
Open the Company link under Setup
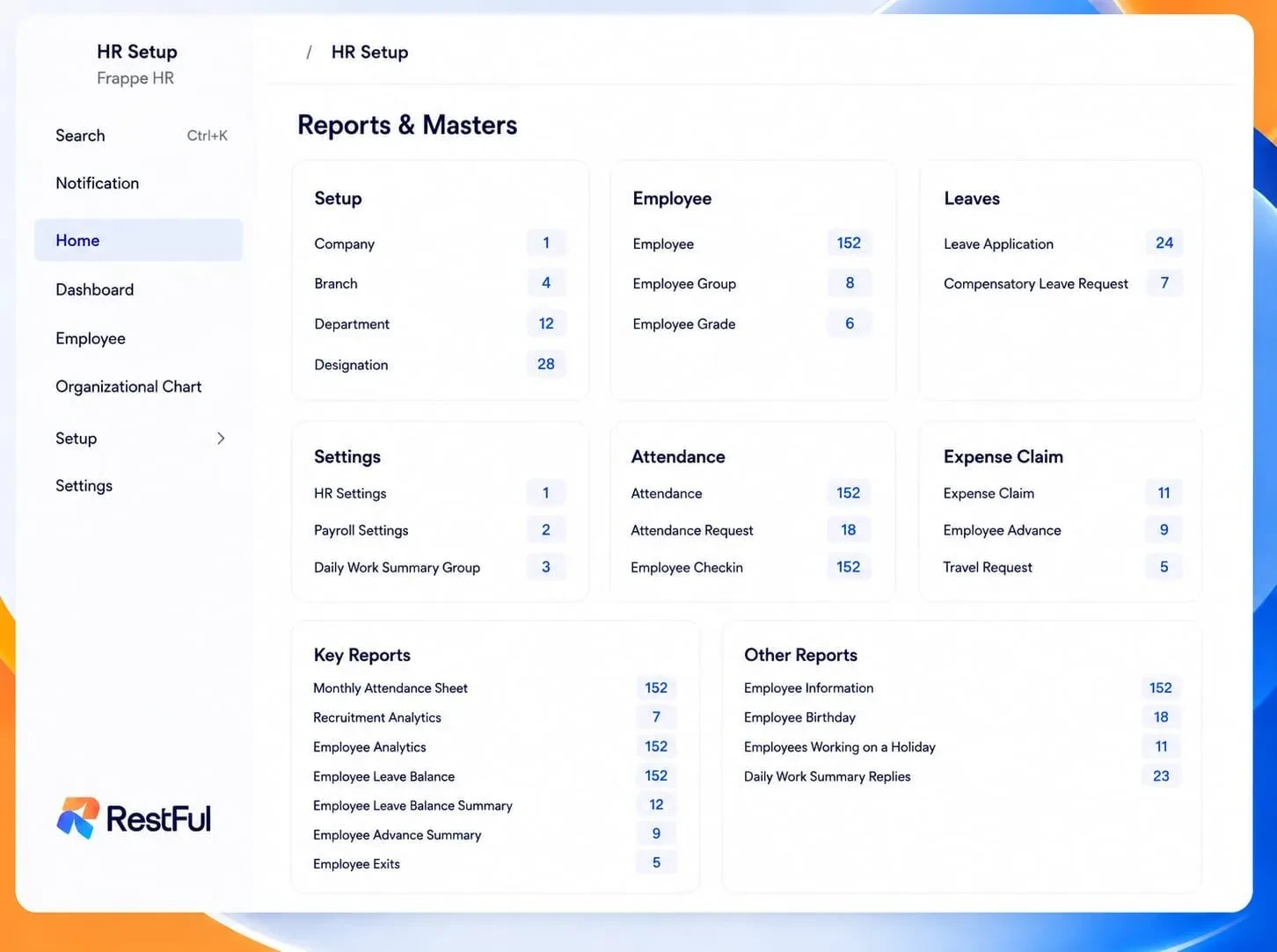pyautogui.click(x=344, y=243)
